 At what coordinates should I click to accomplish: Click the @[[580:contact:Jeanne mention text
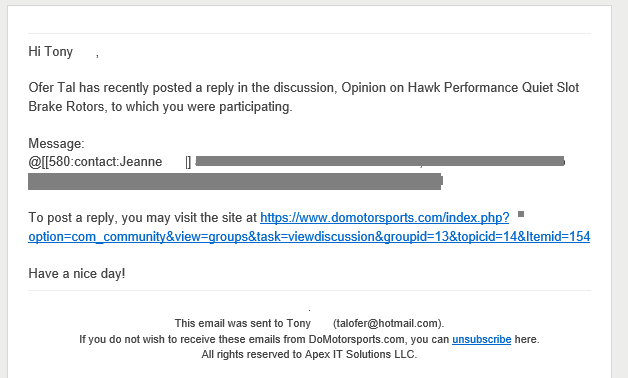[x=95, y=161]
